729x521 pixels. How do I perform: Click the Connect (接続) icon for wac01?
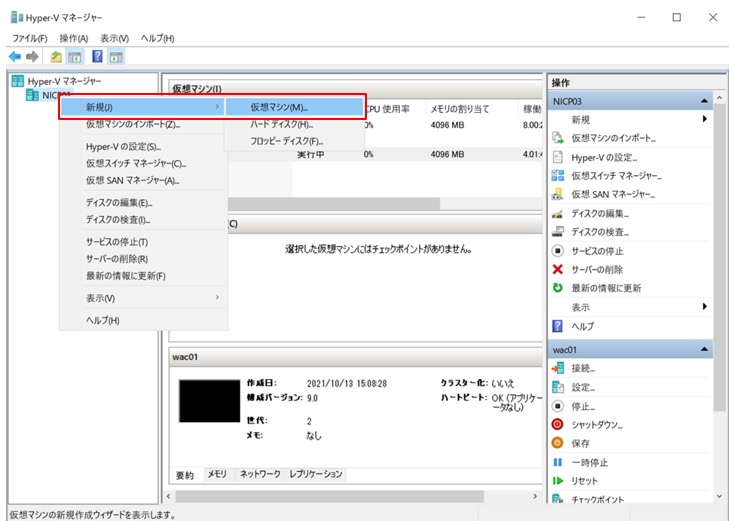click(x=558, y=368)
